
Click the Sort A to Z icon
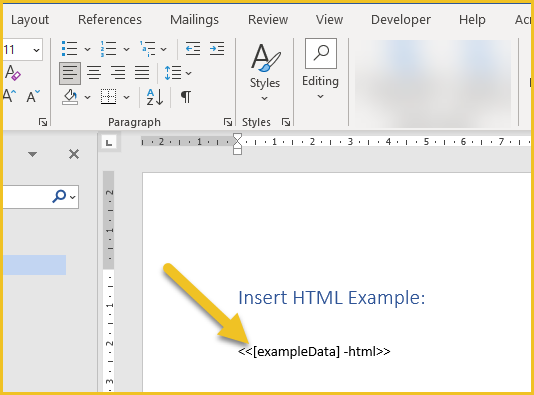point(155,97)
